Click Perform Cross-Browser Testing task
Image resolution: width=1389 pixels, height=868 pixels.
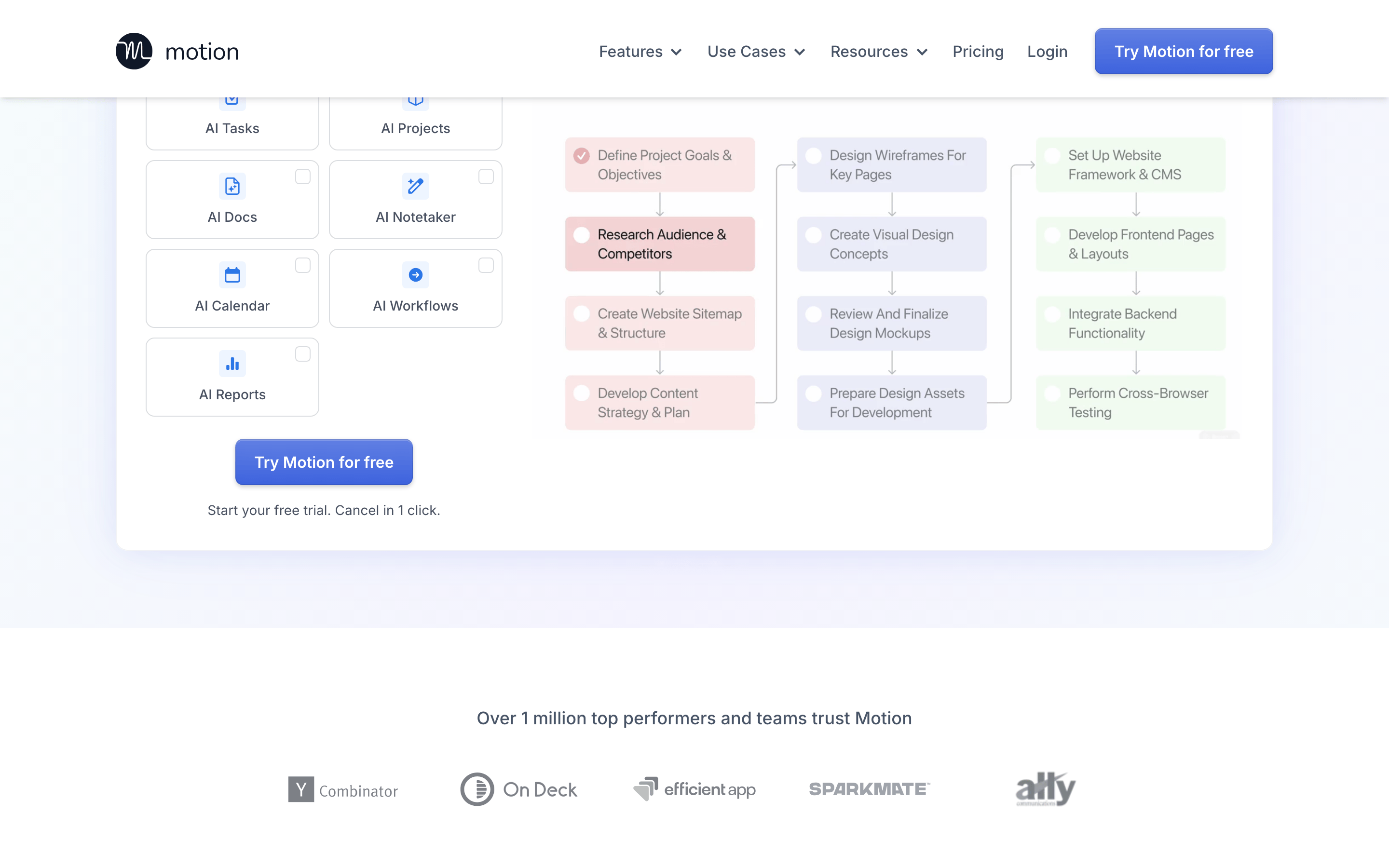click(1130, 403)
